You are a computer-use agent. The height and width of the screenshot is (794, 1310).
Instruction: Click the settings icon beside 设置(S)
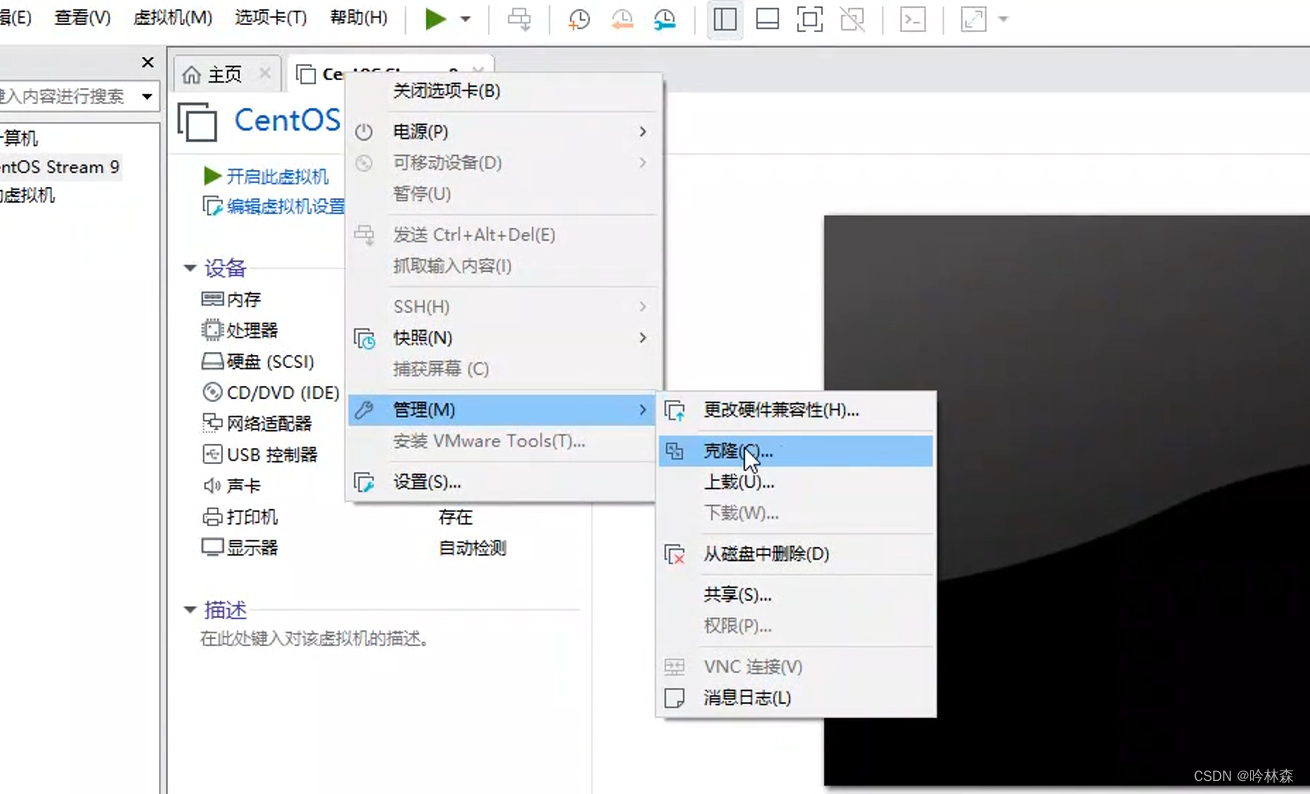[364, 482]
